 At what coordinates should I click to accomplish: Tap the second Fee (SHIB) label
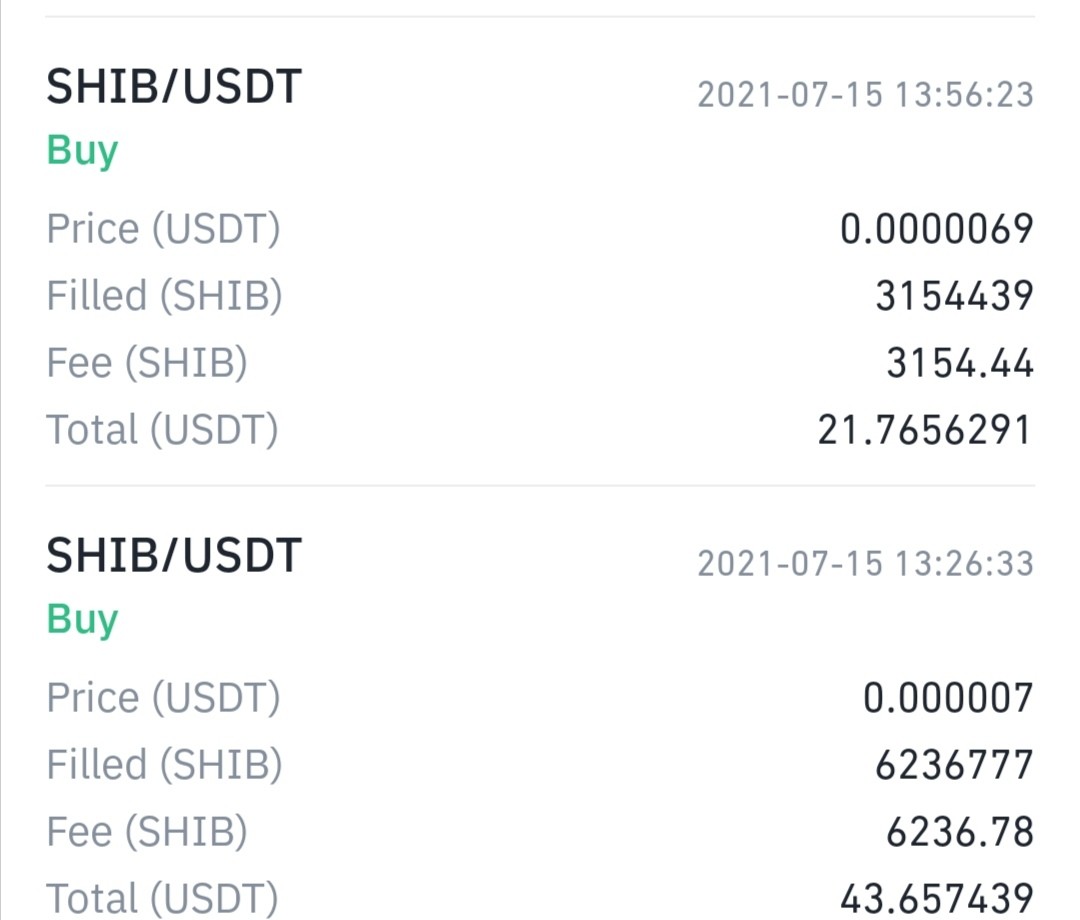pyautogui.click(x=147, y=832)
